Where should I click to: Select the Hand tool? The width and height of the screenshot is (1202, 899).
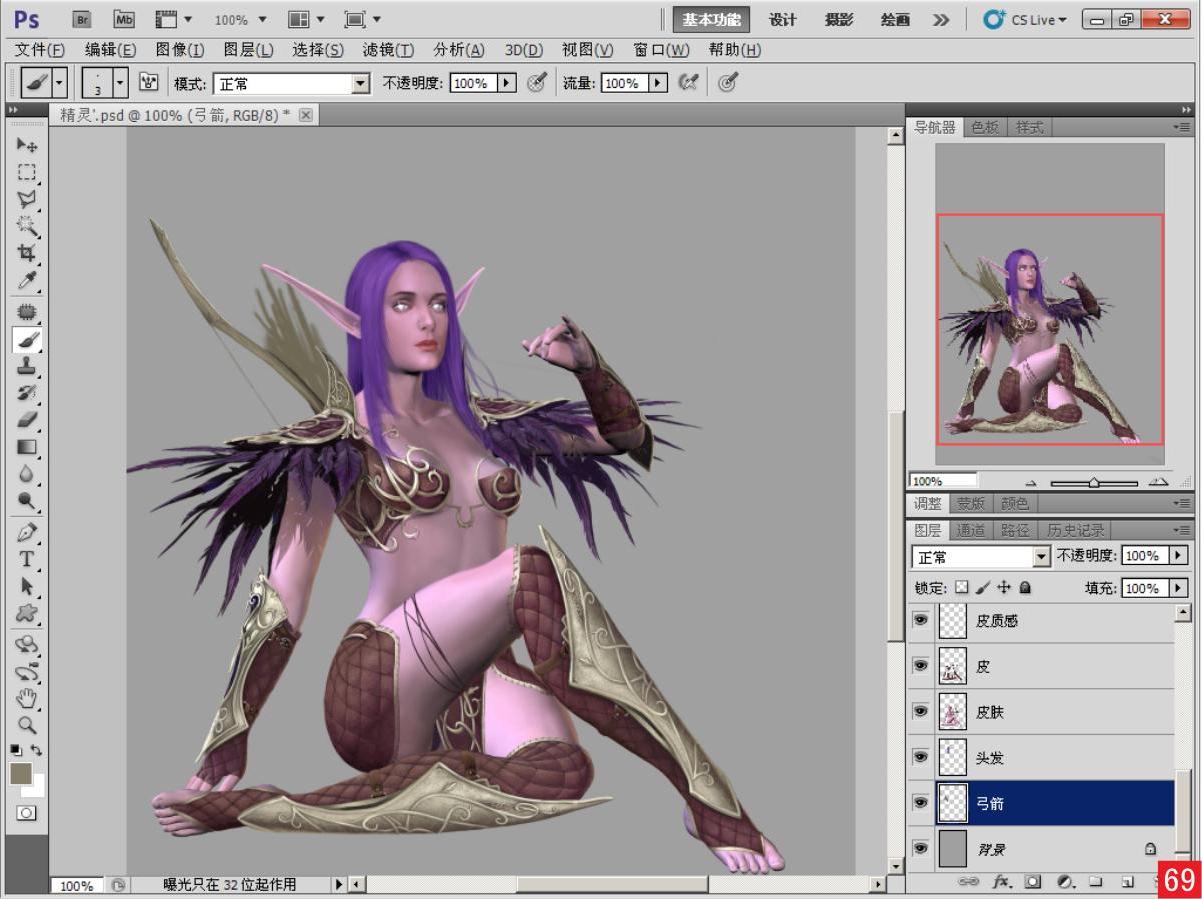pos(27,698)
